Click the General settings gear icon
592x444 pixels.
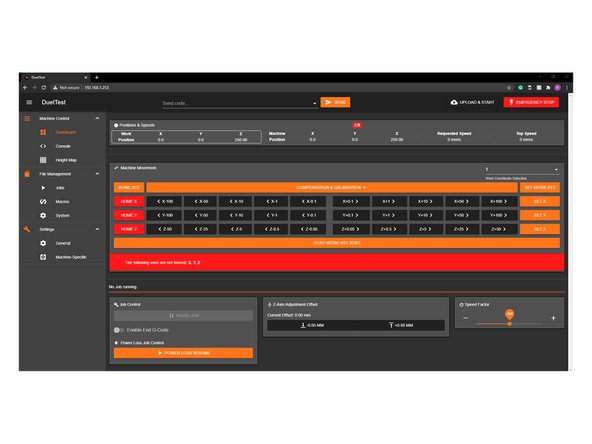click(x=43, y=243)
